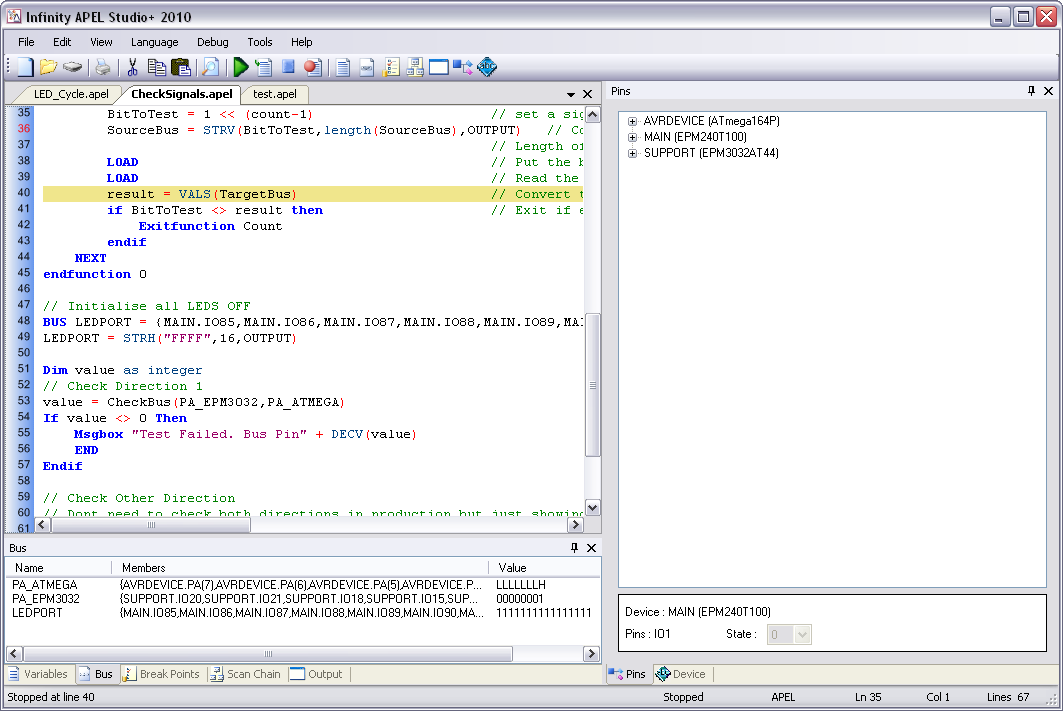Expand the MAIN (EPM240T100) tree node
Viewport: 1063px width, 711px height.
click(632, 137)
